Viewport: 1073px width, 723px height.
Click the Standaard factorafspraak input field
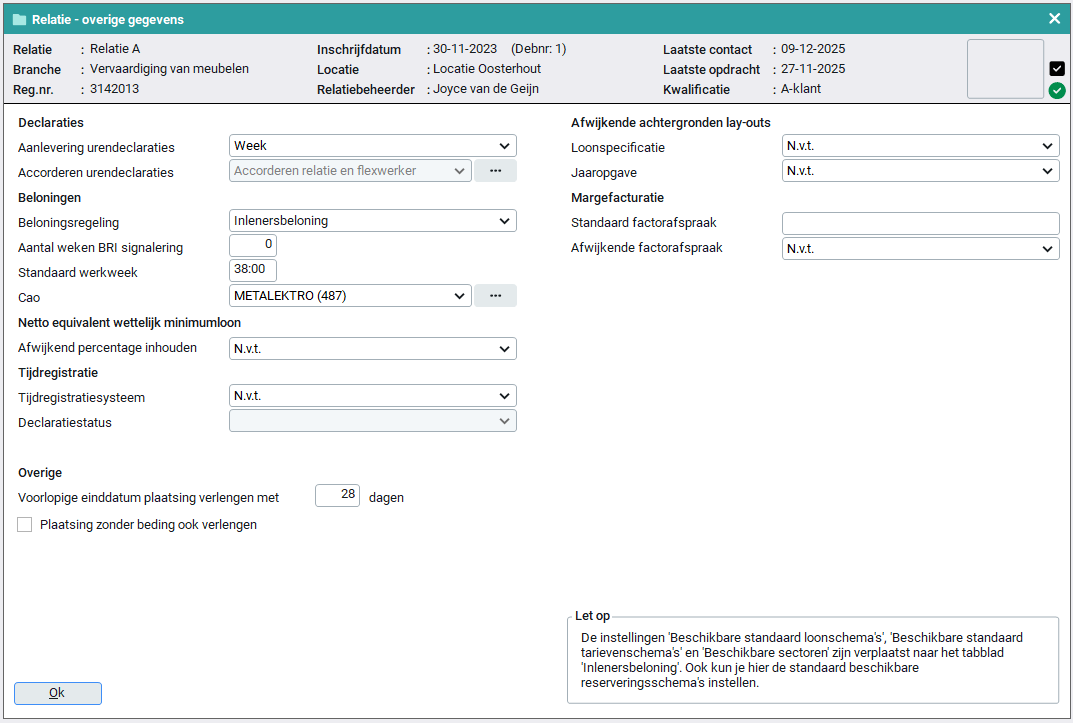pyautogui.click(x=920, y=223)
